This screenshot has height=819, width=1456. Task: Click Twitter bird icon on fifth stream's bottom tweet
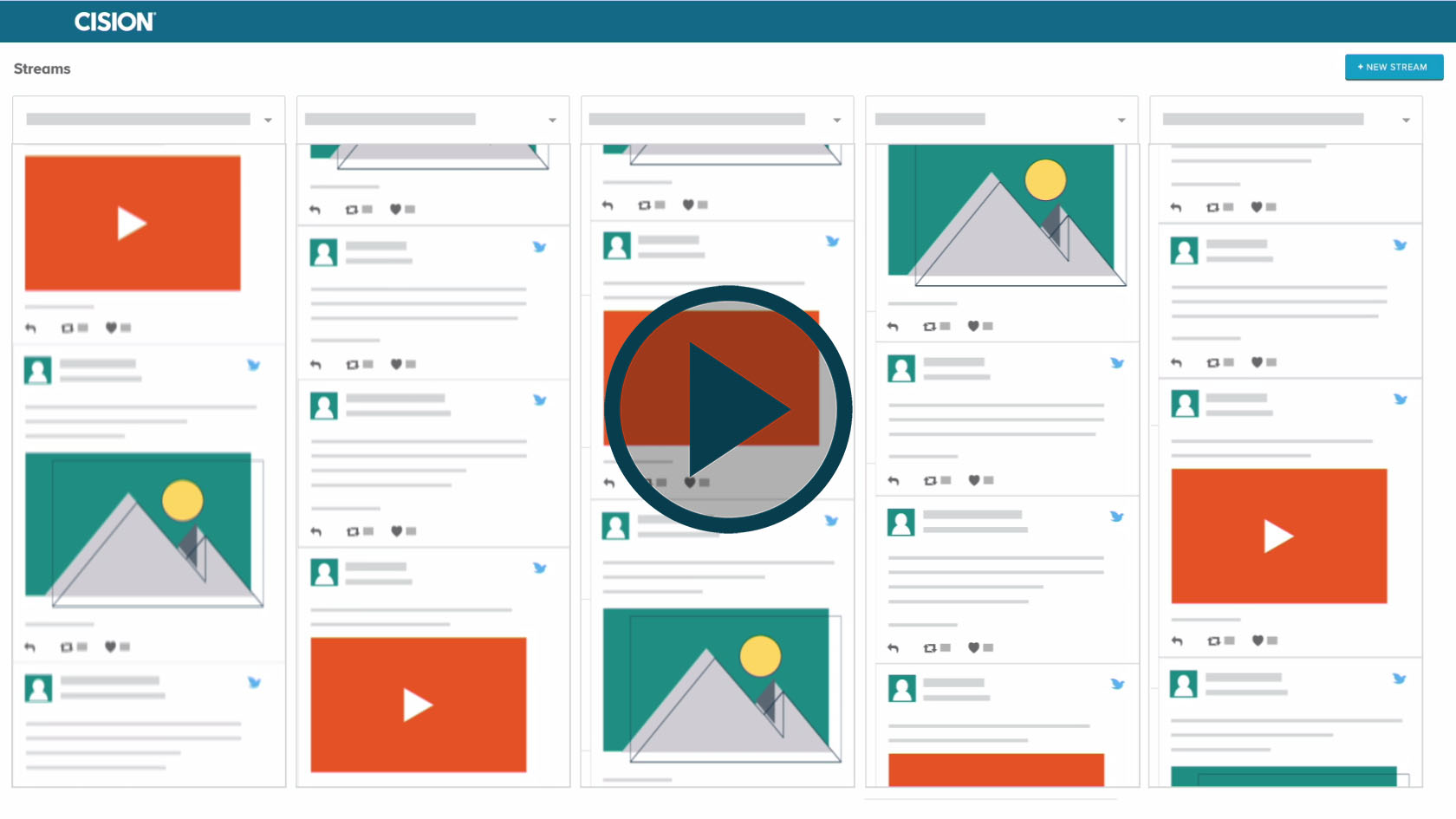pyautogui.click(x=1399, y=679)
